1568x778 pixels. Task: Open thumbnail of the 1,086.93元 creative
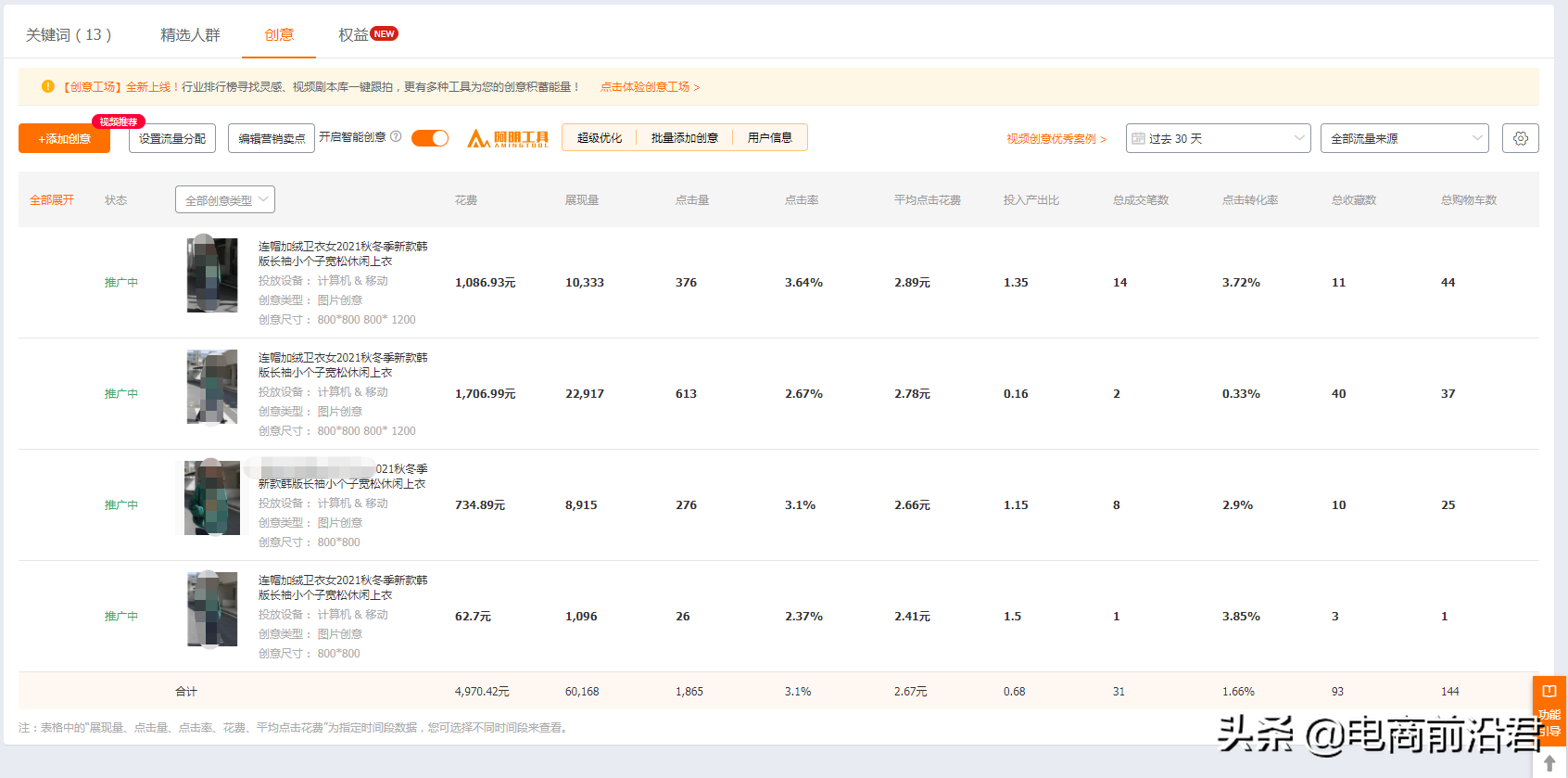[212, 275]
